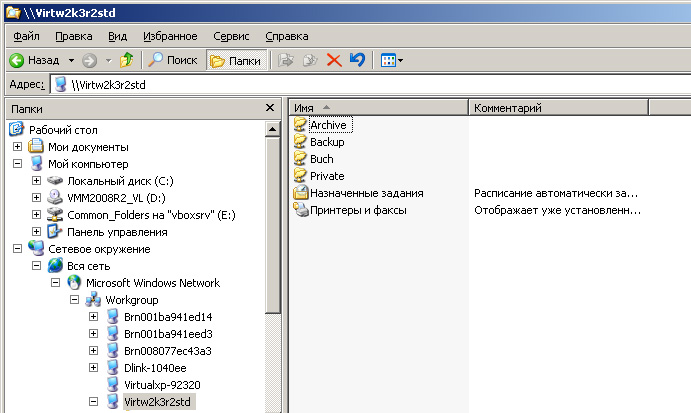Go back with the Назад button
The height and width of the screenshot is (413, 691).
pos(35,60)
